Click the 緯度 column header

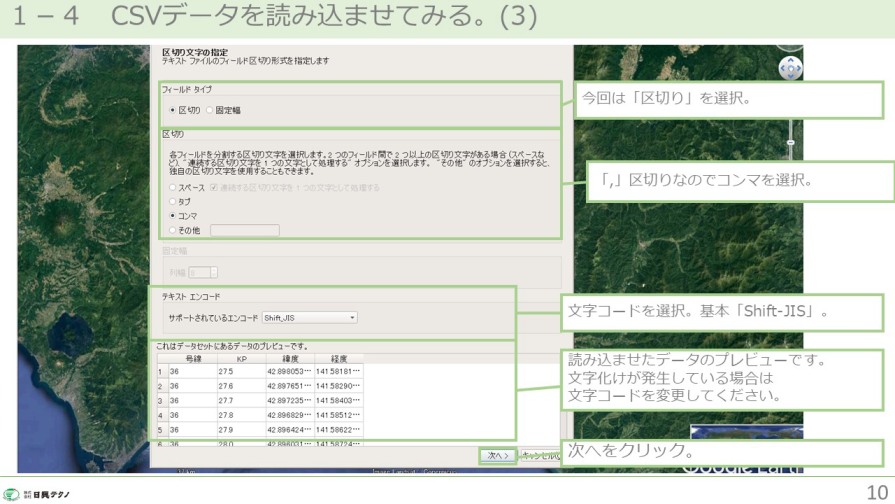290,357
